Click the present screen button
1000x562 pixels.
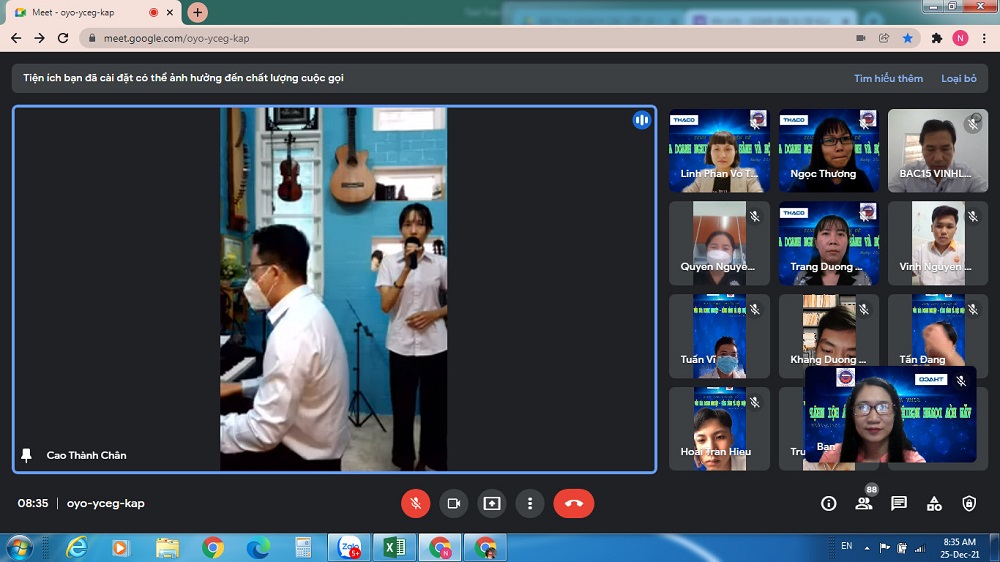coord(491,503)
